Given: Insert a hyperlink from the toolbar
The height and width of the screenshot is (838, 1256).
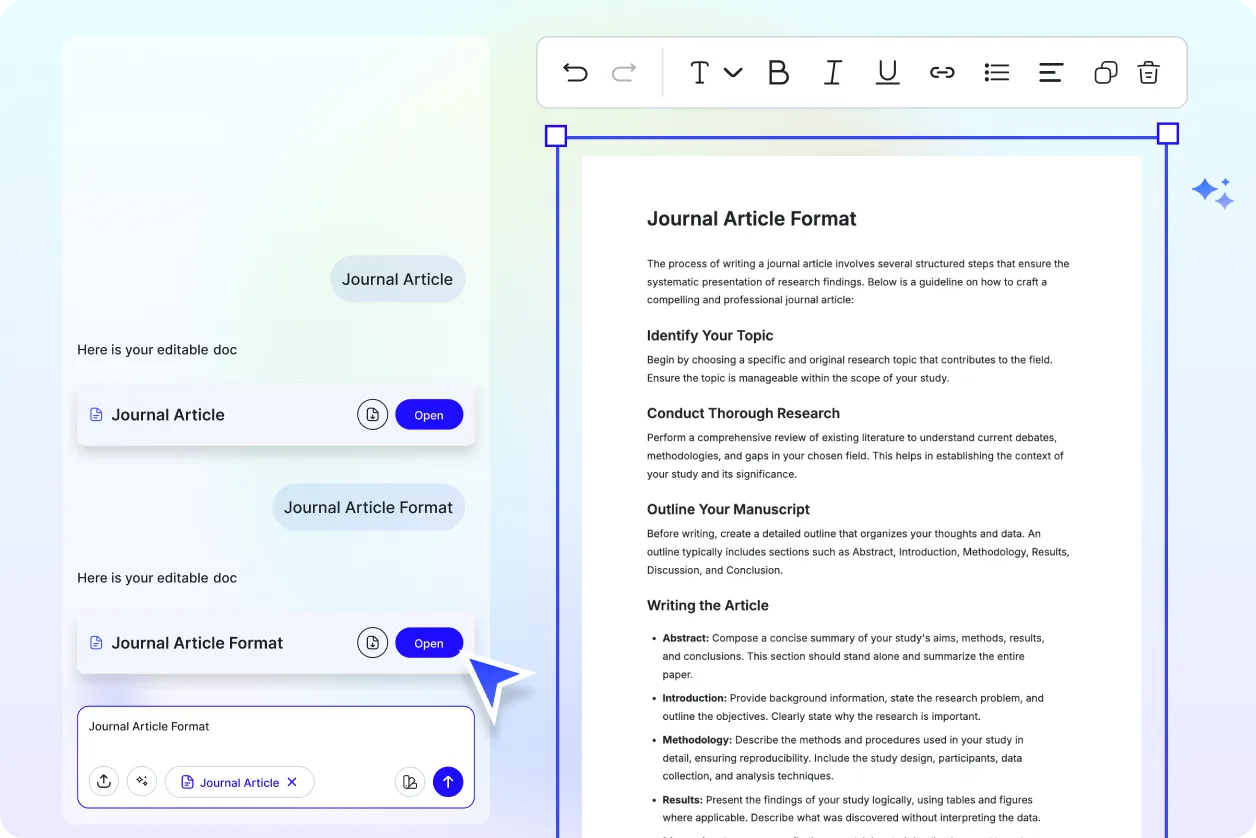Looking at the screenshot, I should coord(941,72).
